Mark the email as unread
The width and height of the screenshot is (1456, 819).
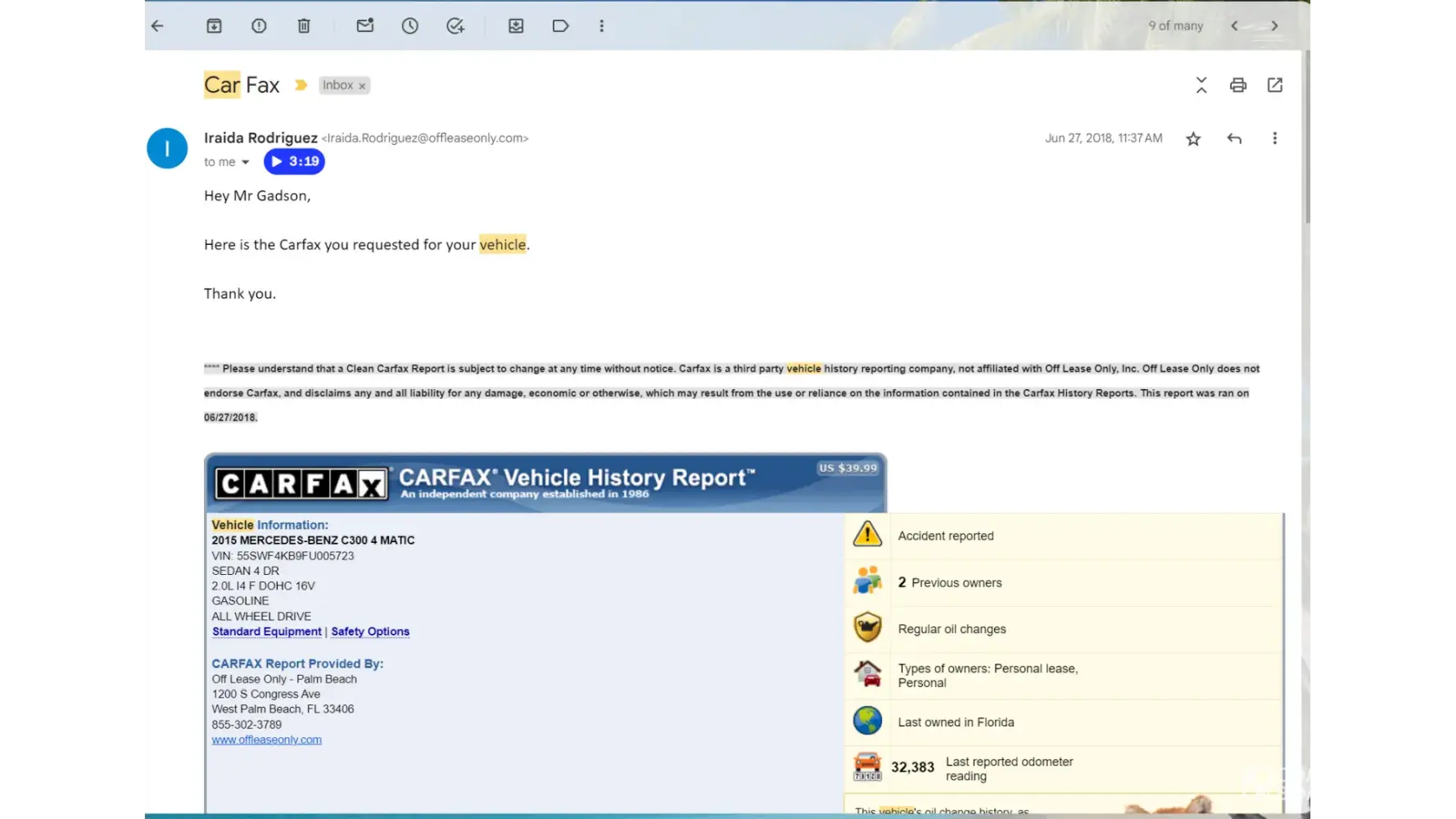(x=365, y=26)
